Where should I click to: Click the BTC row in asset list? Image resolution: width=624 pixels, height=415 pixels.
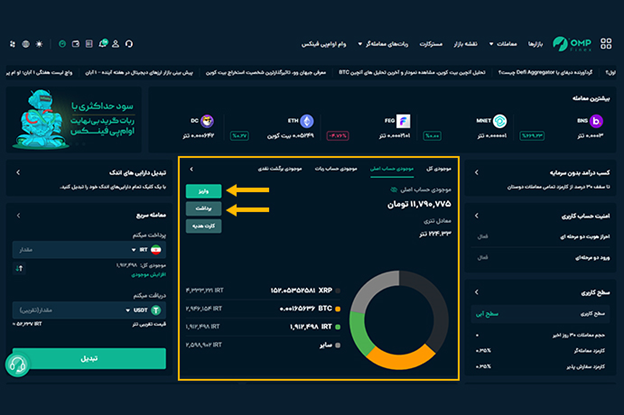click(263, 308)
